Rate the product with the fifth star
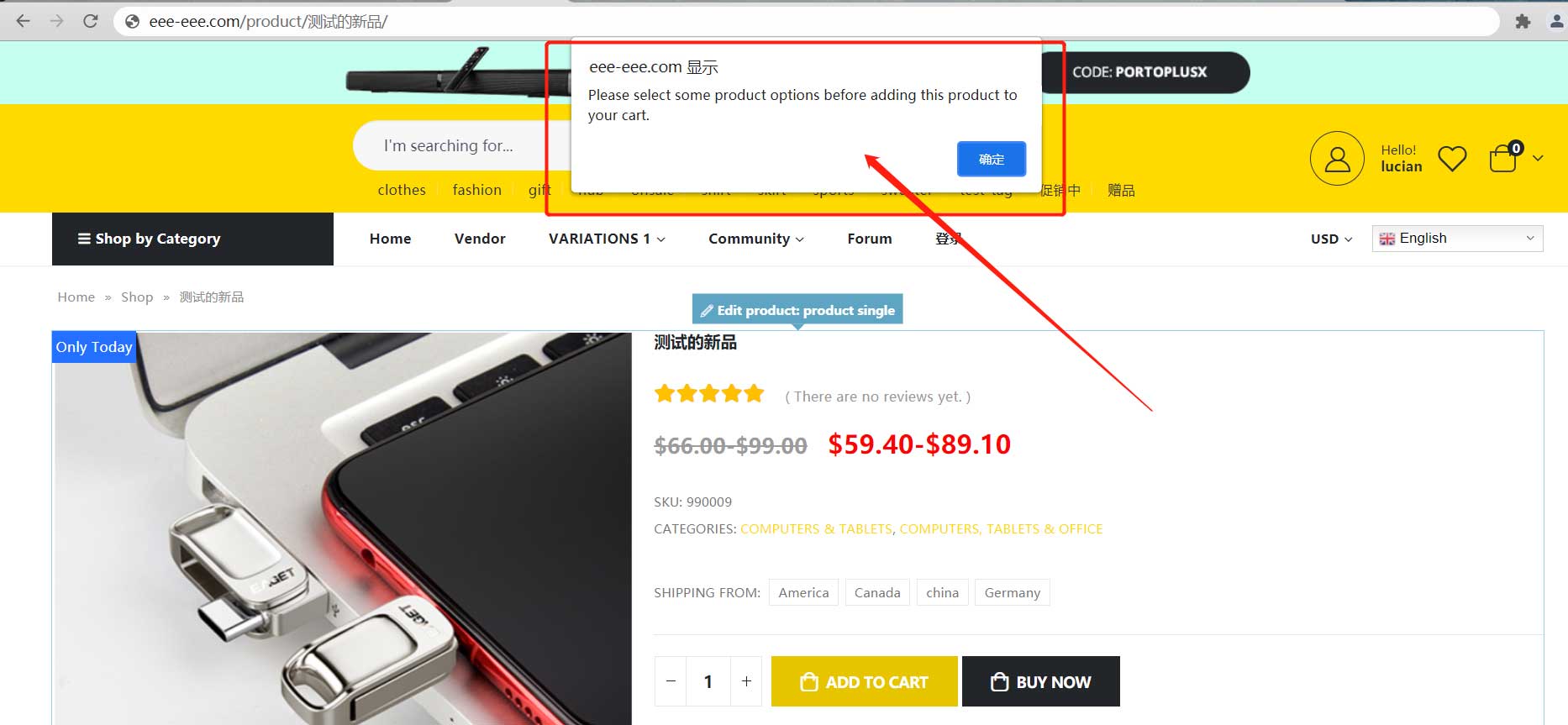This screenshot has height=725, width=1568. [x=754, y=393]
